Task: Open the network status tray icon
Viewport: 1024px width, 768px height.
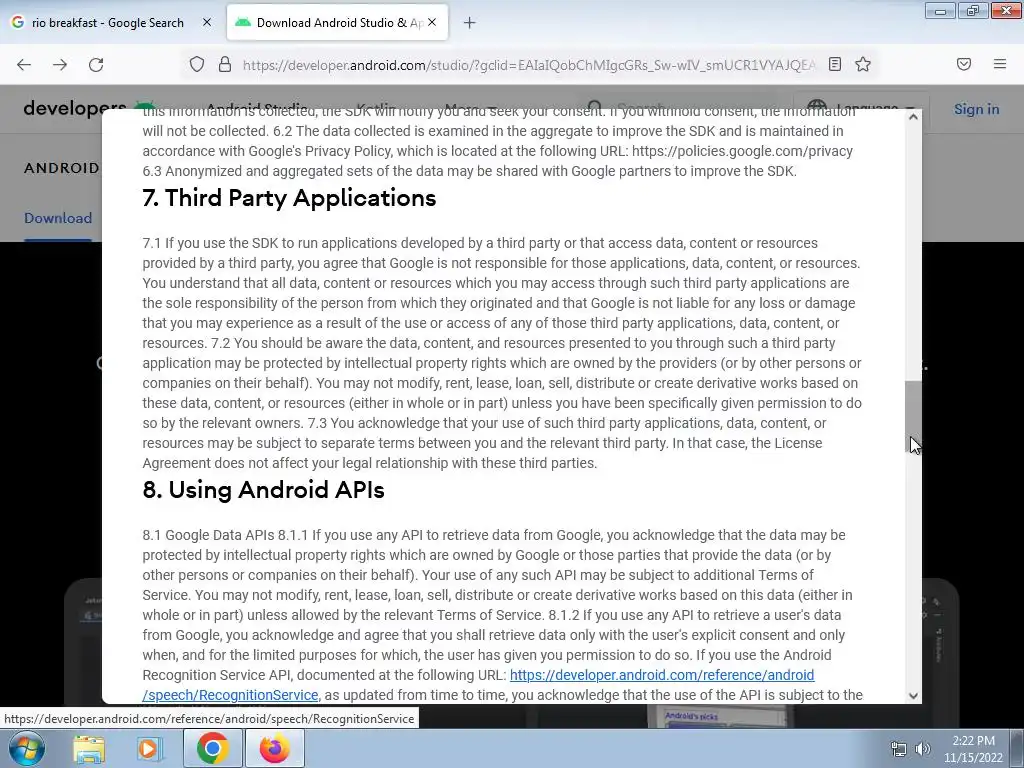Action: pyautogui.click(x=899, y=749)
